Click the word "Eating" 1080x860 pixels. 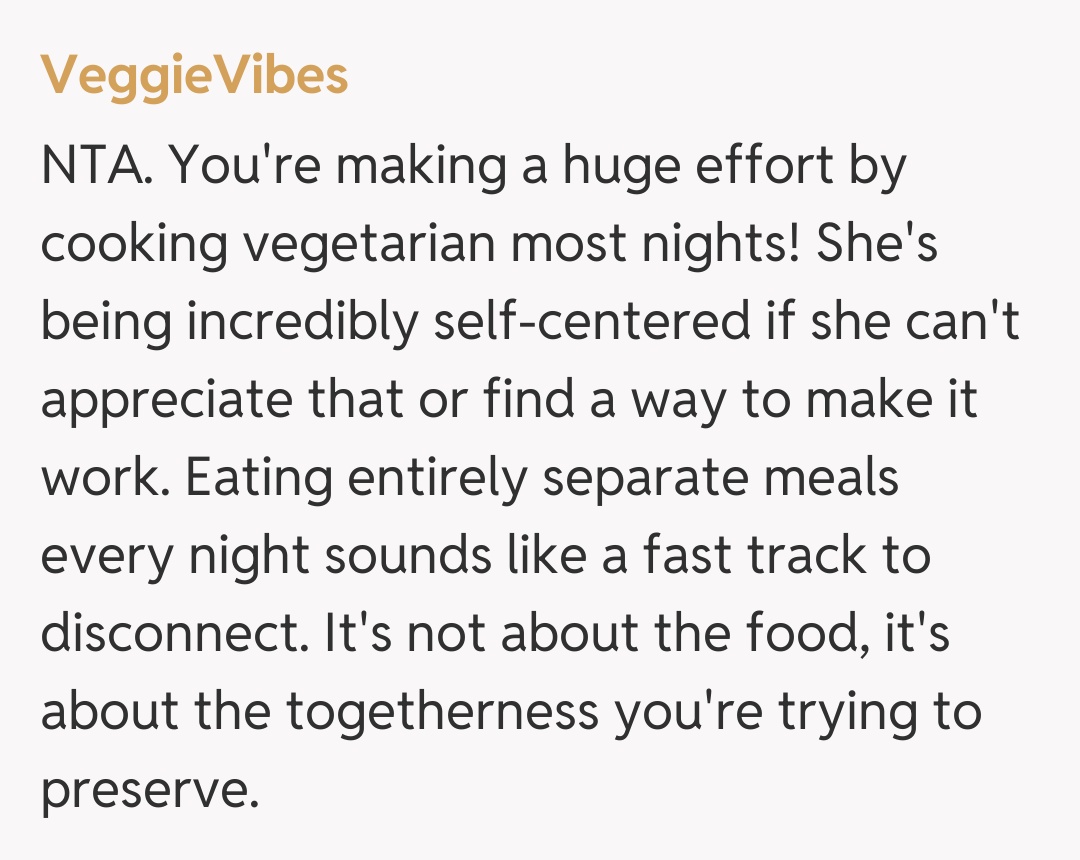click(x=259, y=479)
